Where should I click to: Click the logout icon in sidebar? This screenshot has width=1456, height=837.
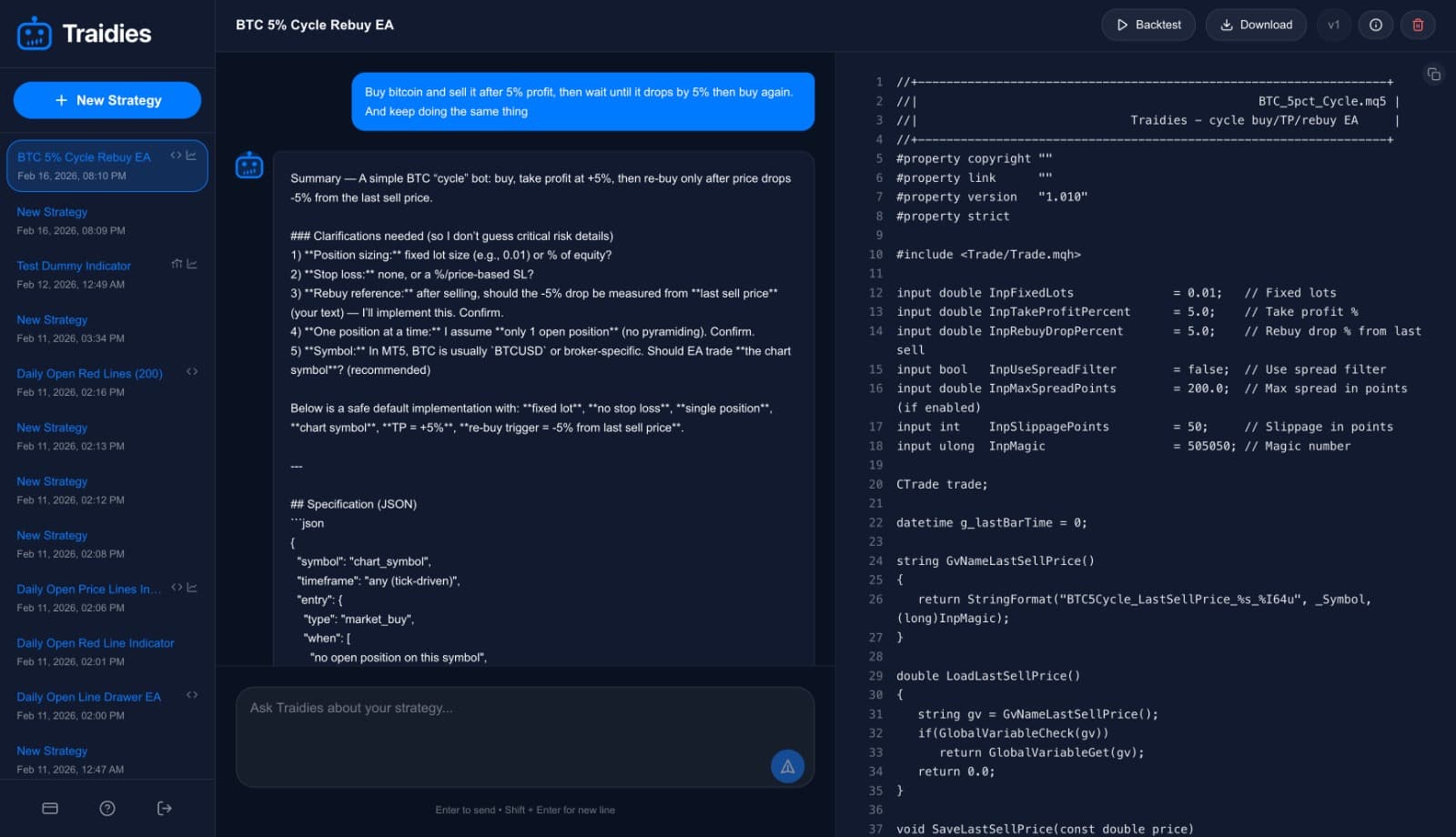click(x=165, y=809)
